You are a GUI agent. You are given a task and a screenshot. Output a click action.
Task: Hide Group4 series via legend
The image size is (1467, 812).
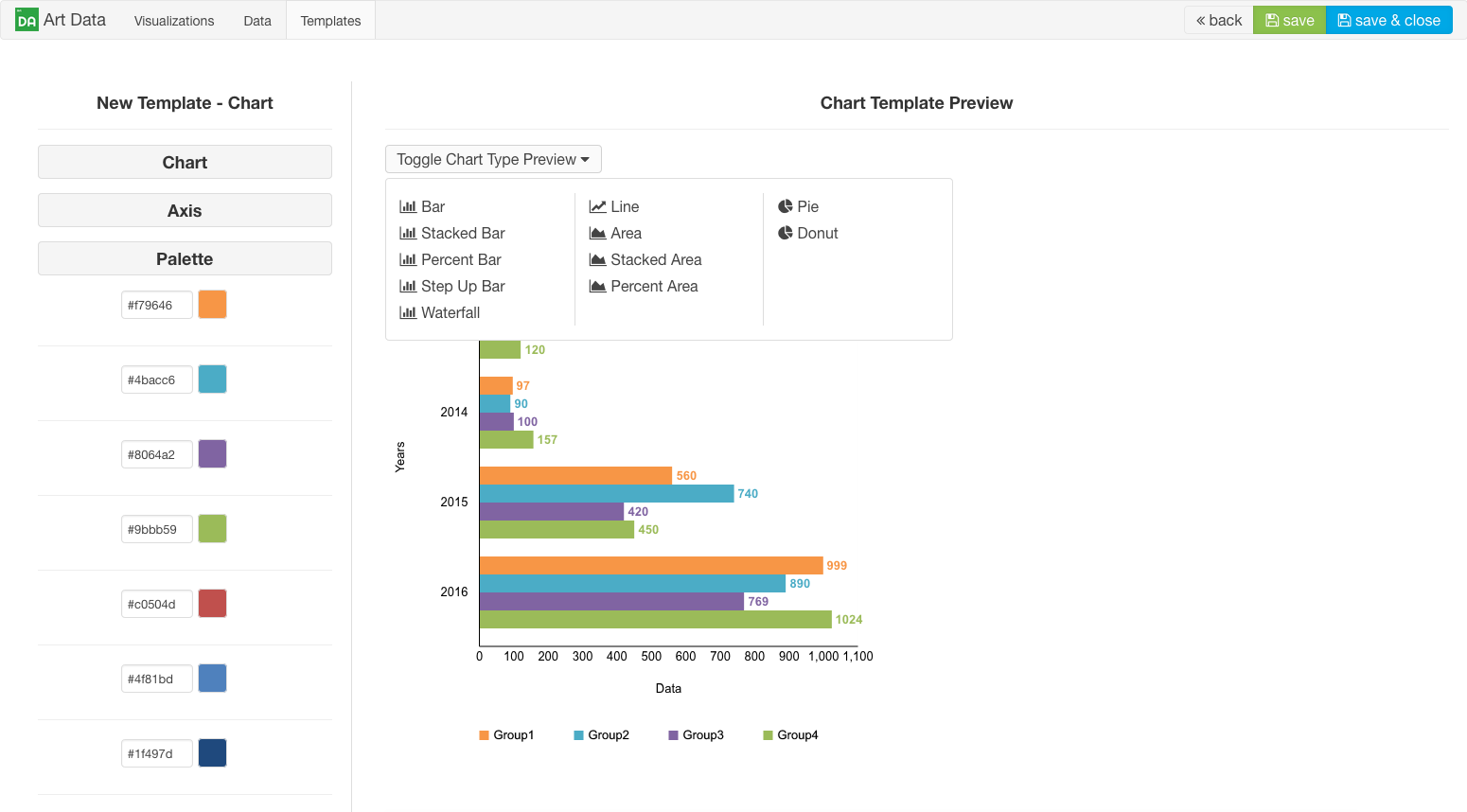[x=790, y=735]
